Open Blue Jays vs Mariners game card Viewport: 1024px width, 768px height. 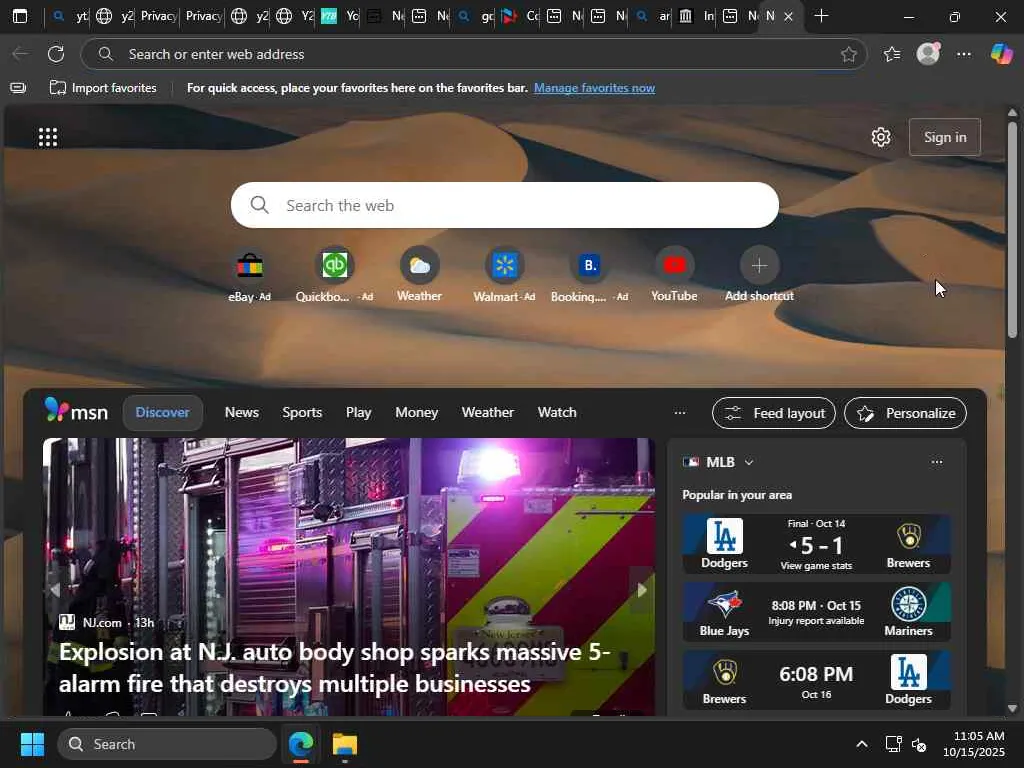tap(816, 612)
